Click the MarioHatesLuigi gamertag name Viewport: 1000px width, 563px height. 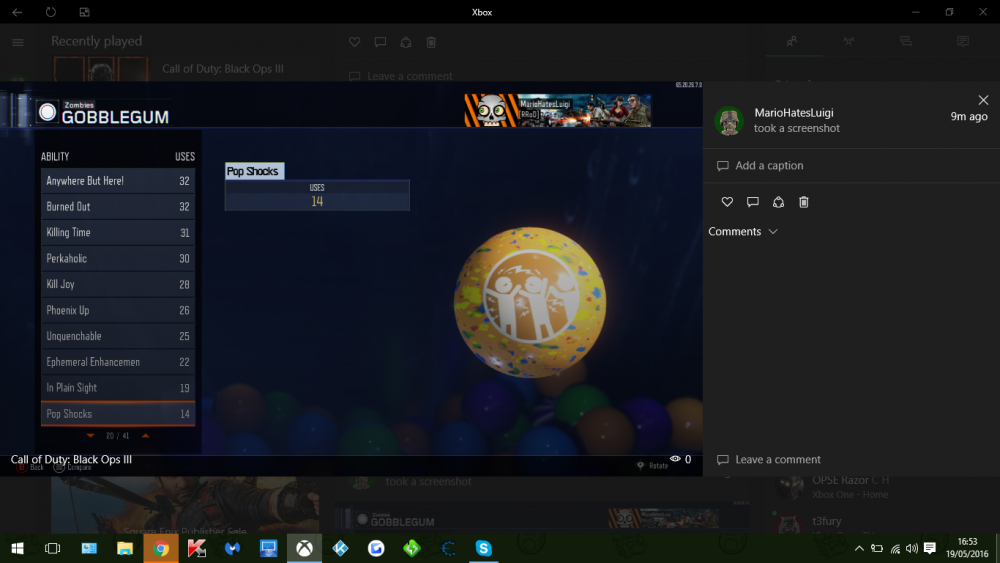(793, 113)
